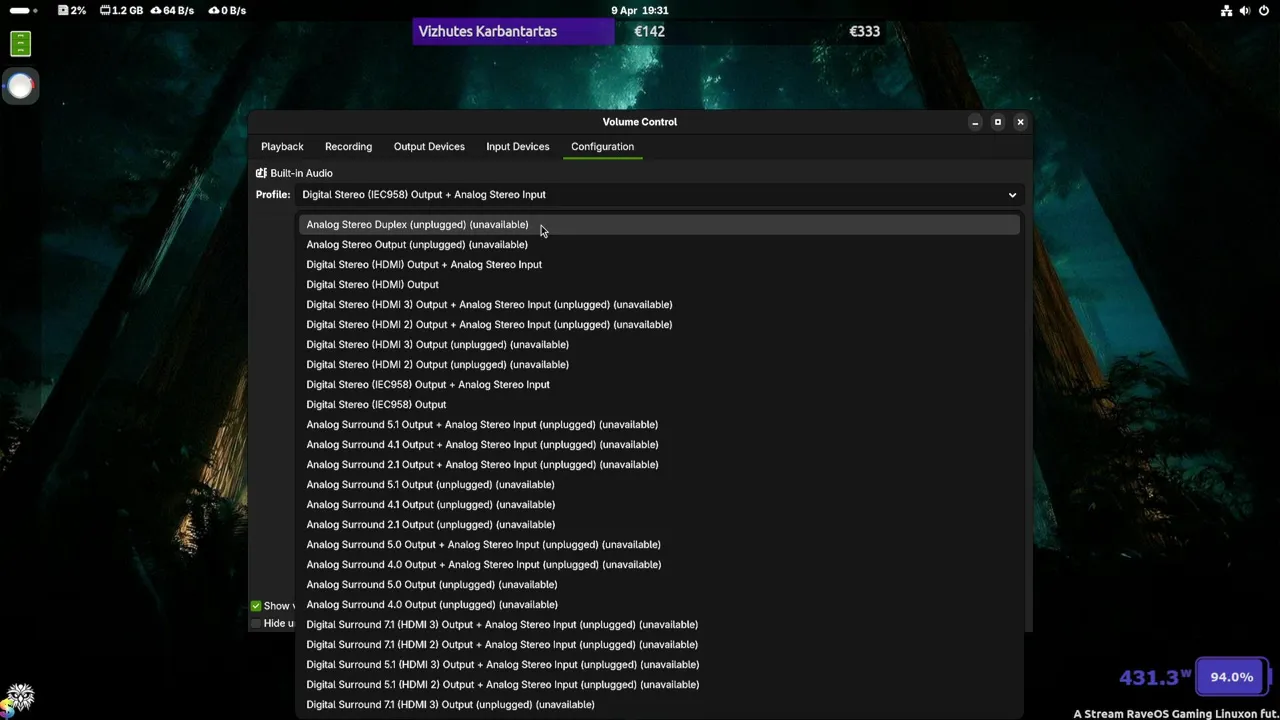1280x720 pixels.
Task: Minimize the Volume Control window
Action: [x=975, y=122]
